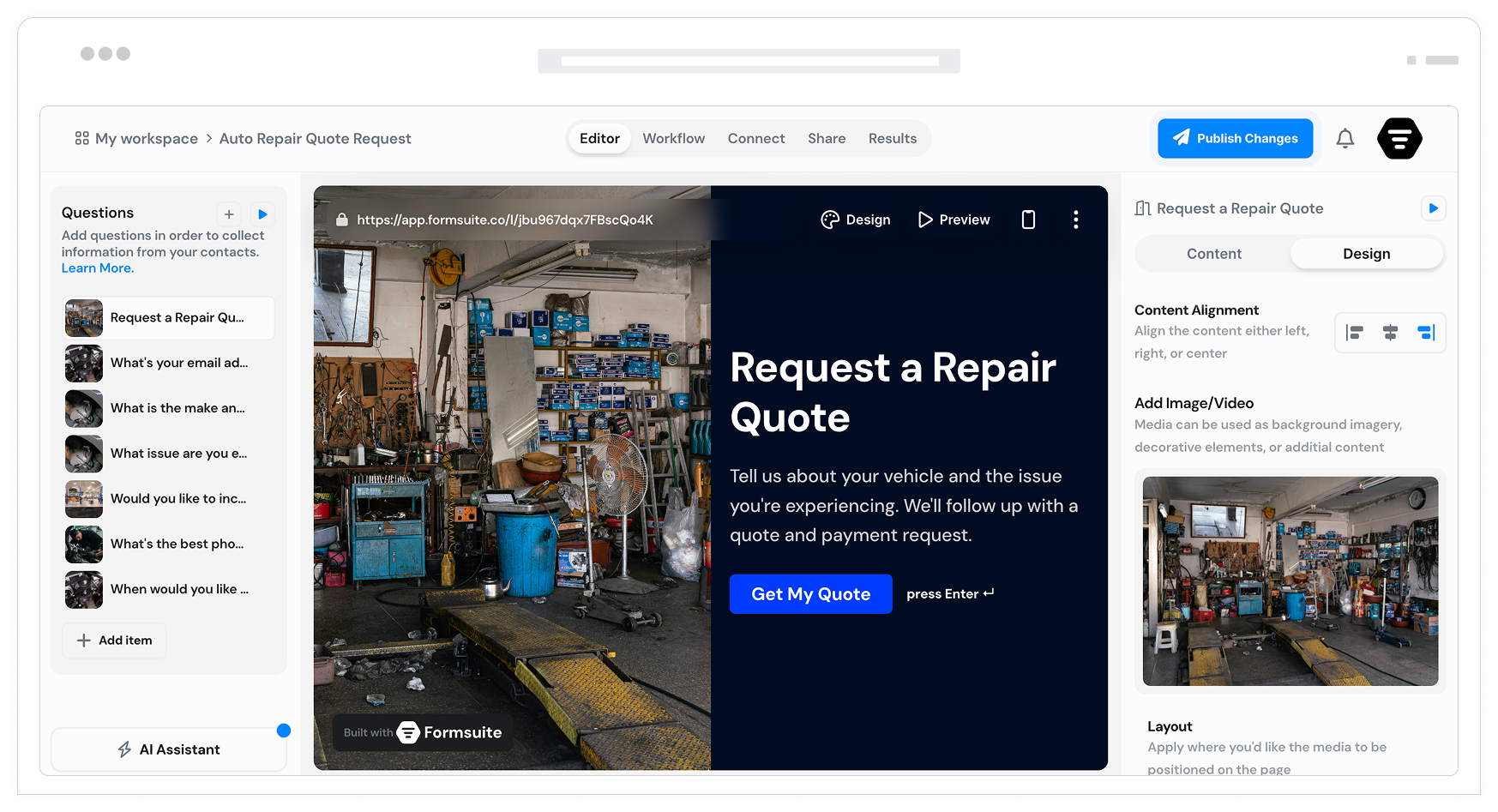Click the garage image thumbnail in Design panel
The height and width of the screenshot is (812, 1498).
[x=1290, y=581]
